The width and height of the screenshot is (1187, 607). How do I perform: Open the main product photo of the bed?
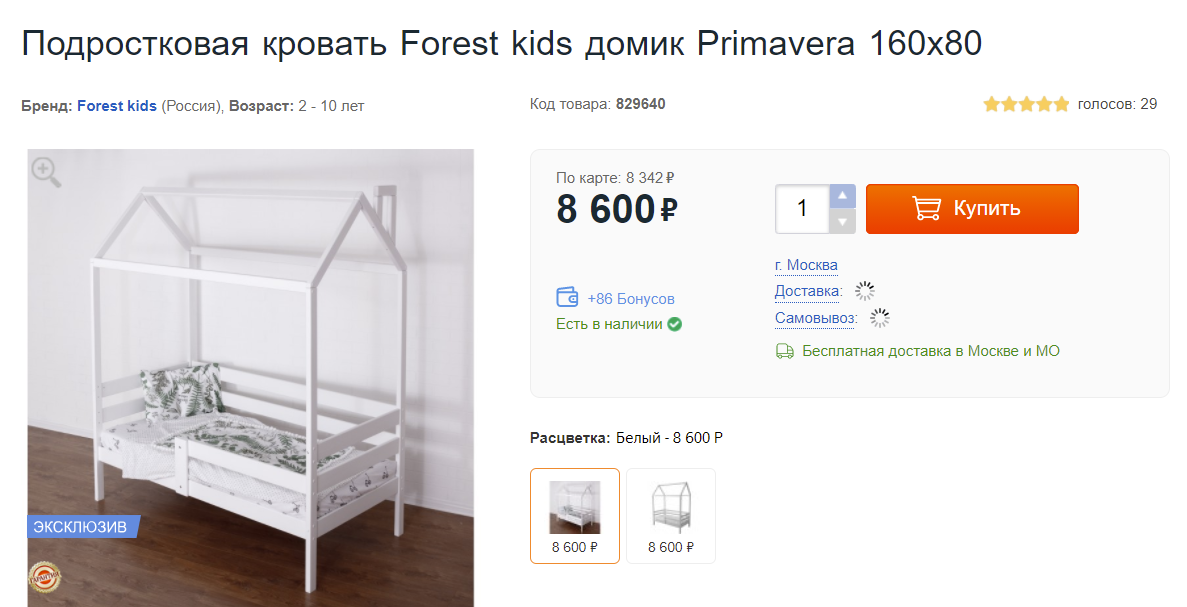250,380
